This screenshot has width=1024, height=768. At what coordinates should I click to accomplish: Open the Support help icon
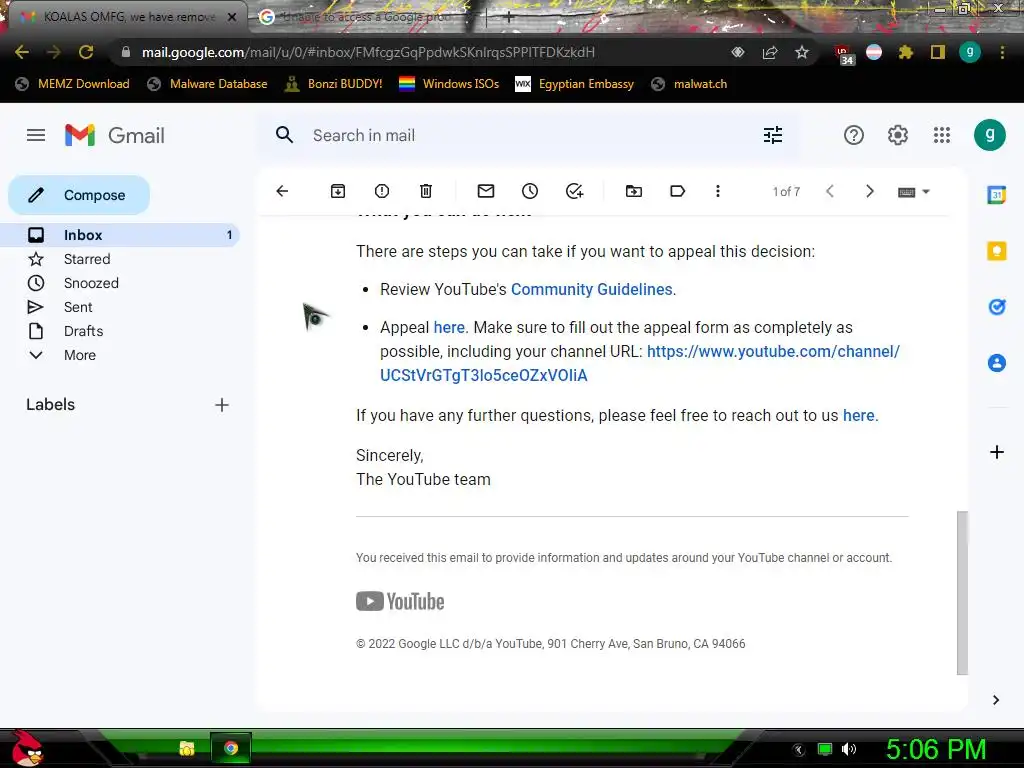(854, 135)
